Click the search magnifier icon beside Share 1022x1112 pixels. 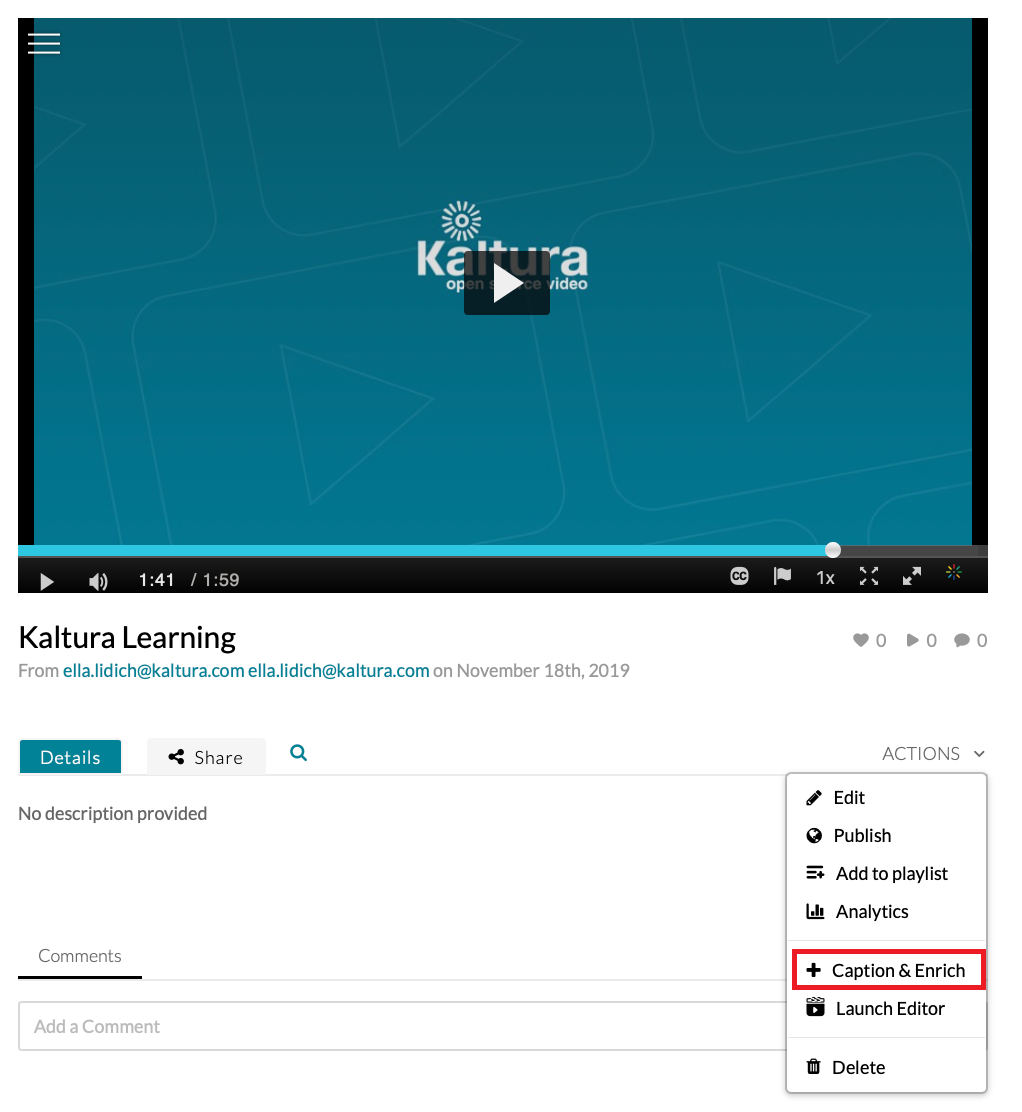coord(299,752)
